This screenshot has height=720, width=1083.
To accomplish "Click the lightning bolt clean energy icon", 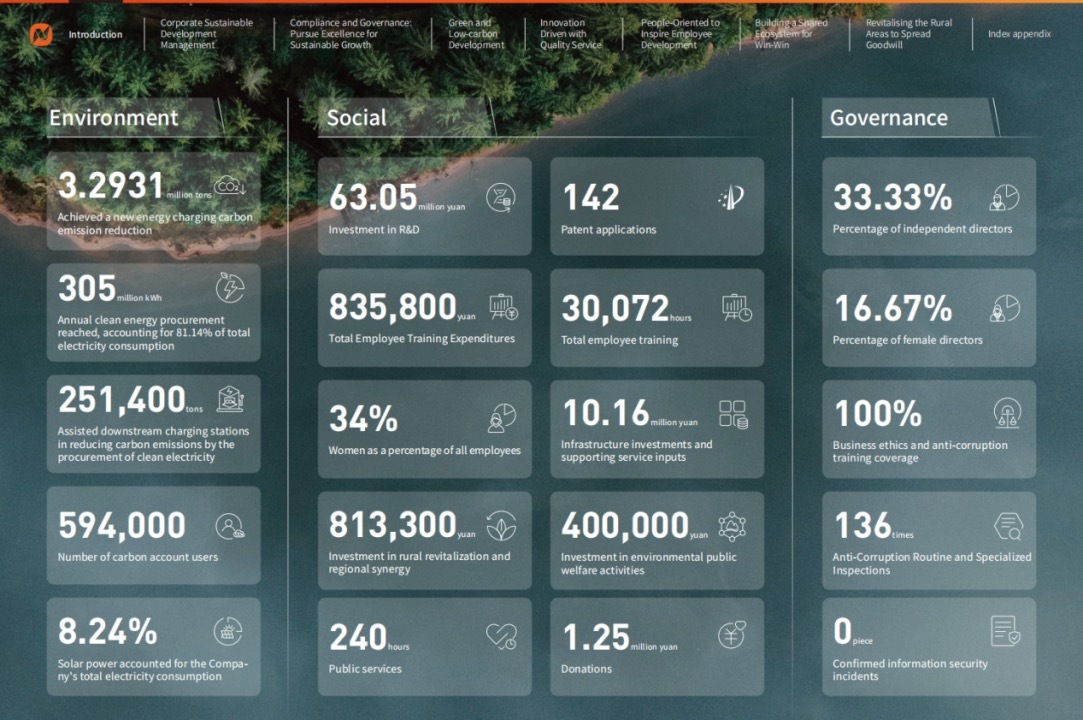I will 230,288.
